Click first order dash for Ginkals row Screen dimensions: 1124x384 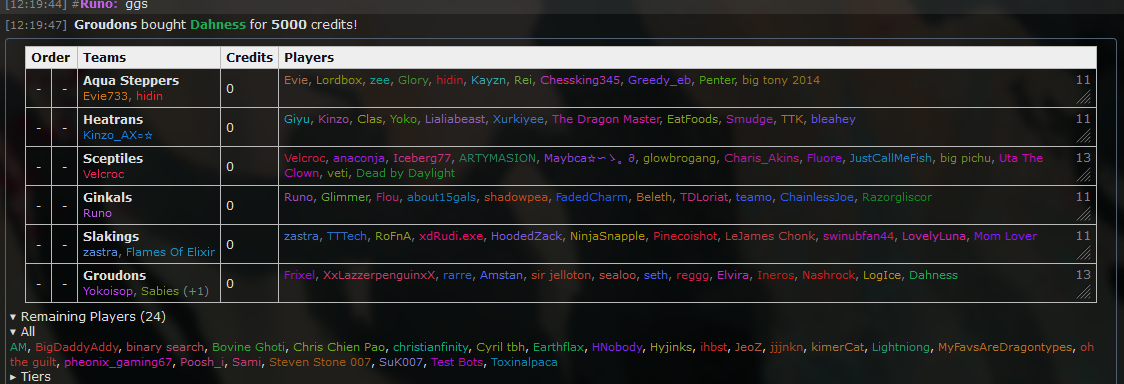[39, 206]
